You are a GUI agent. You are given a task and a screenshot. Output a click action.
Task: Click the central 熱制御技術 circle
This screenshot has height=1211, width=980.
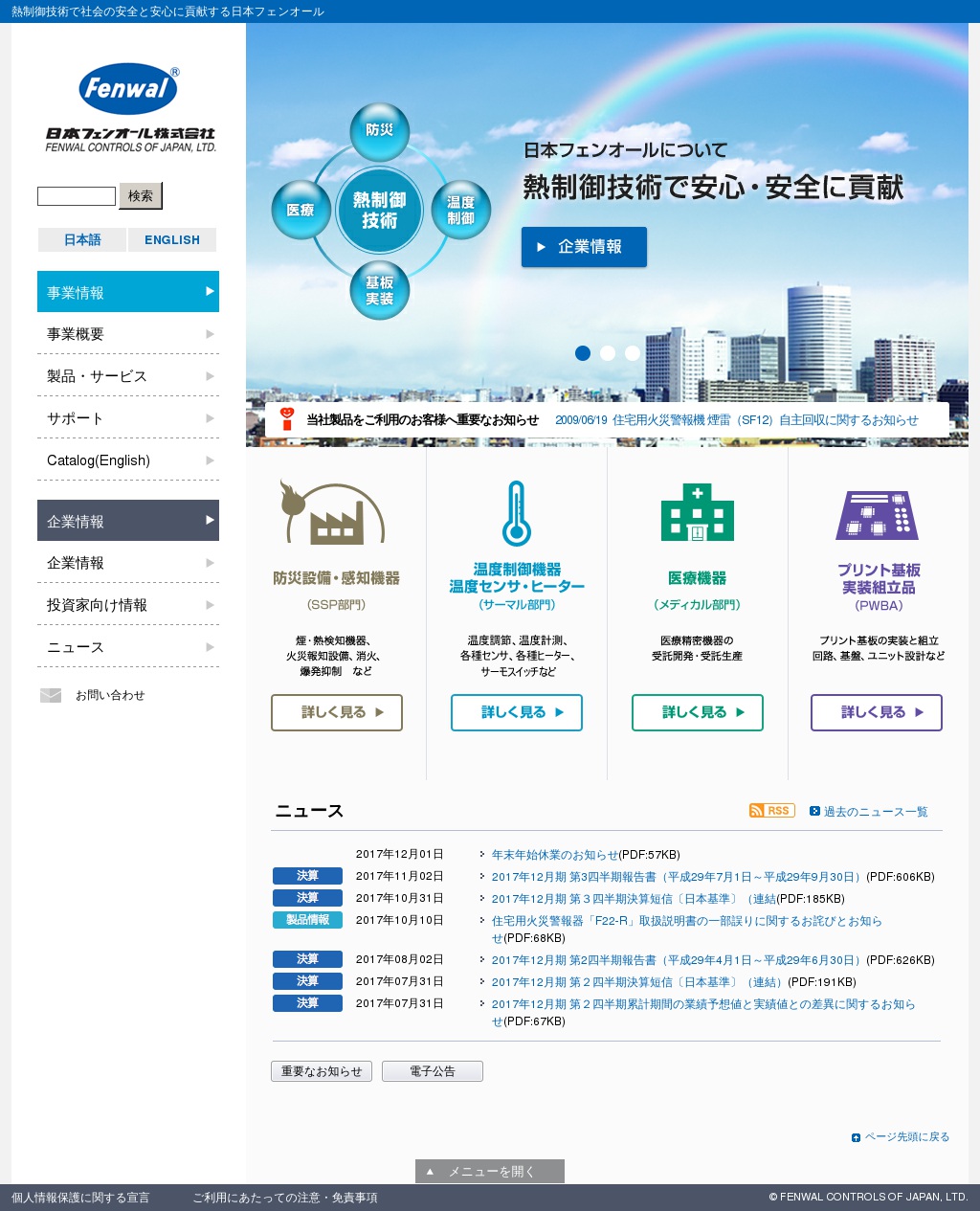380,211
